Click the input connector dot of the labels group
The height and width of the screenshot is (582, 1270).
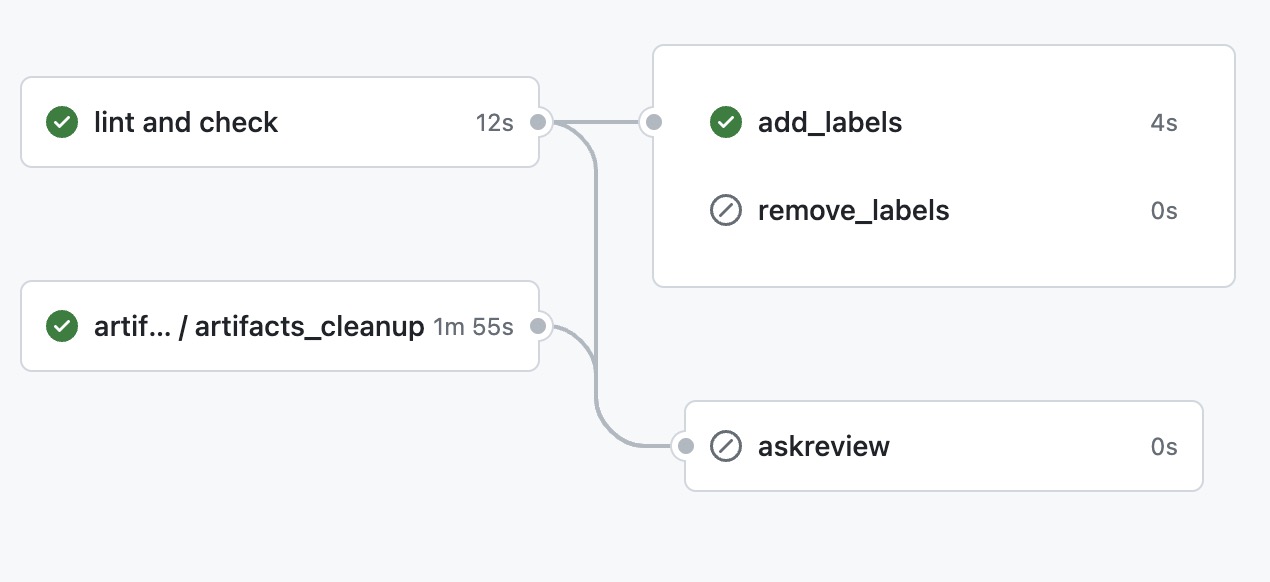coord(653,123)
